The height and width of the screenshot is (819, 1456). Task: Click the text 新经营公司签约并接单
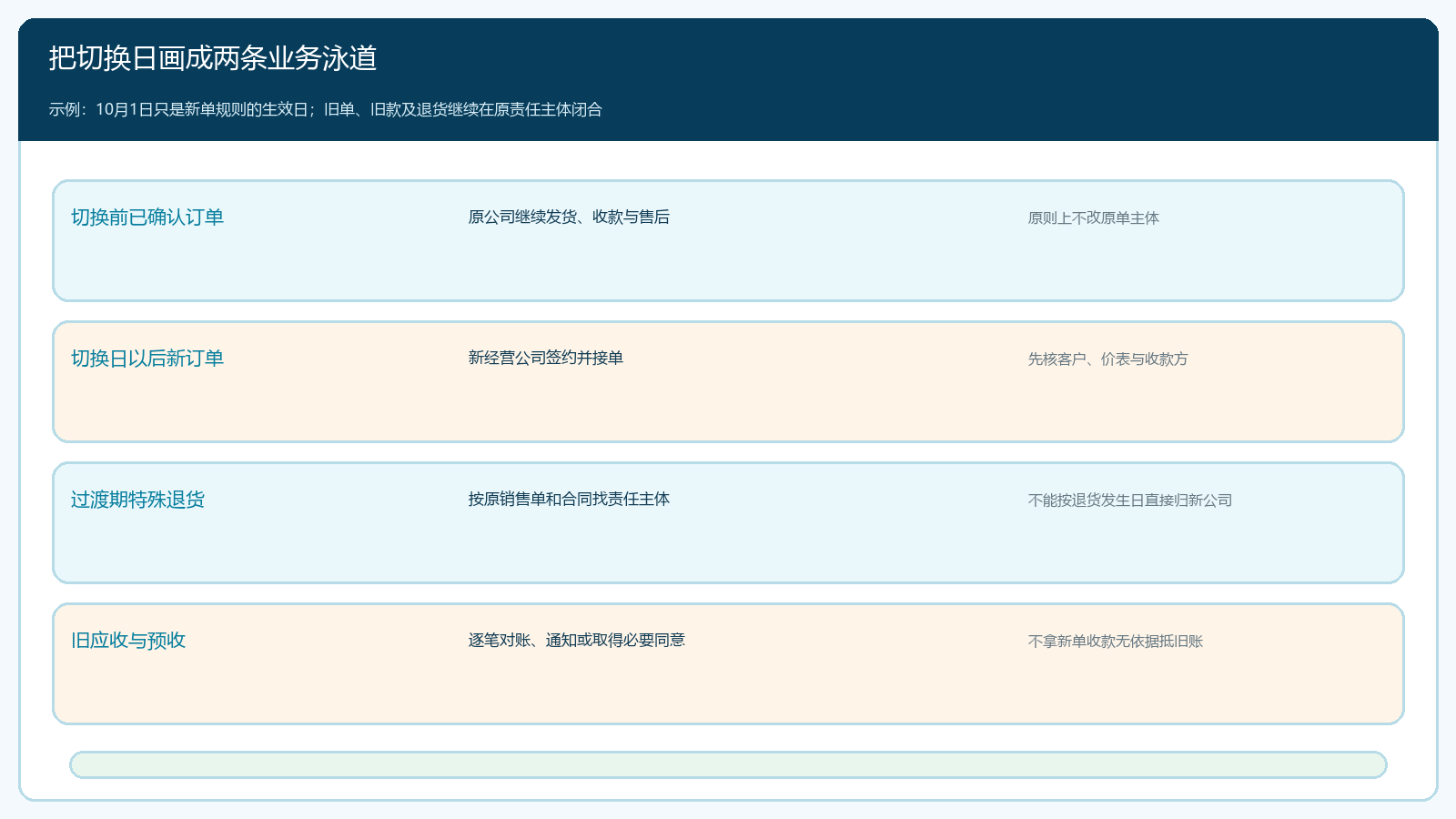tap(546, 359)
